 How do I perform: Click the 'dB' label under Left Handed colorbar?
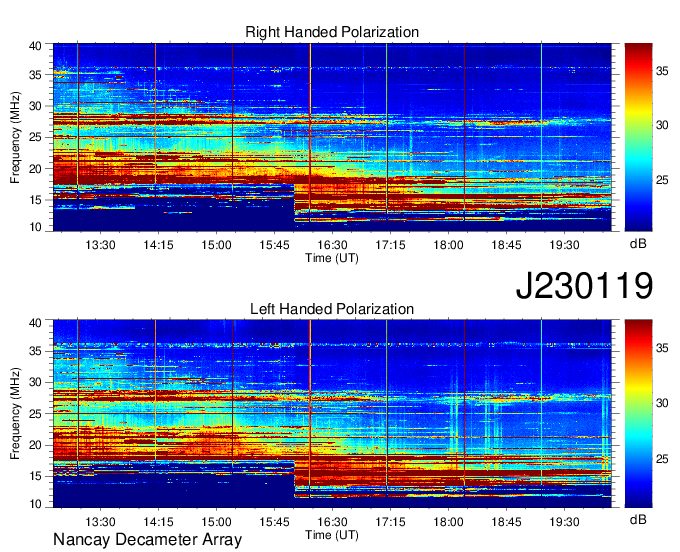[638, 519]
